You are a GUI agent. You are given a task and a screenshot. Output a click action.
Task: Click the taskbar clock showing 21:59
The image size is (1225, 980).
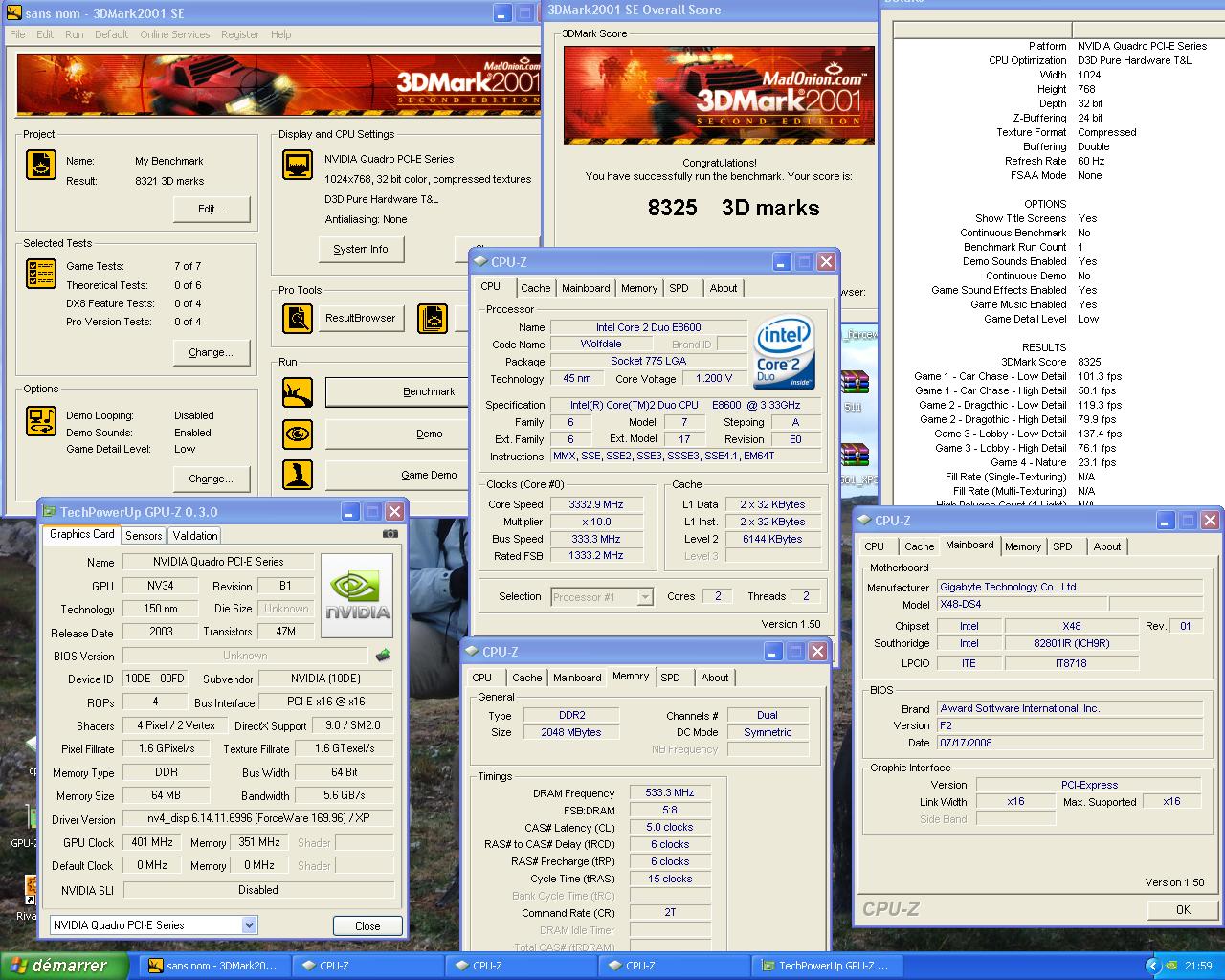tap(1198, 966)
